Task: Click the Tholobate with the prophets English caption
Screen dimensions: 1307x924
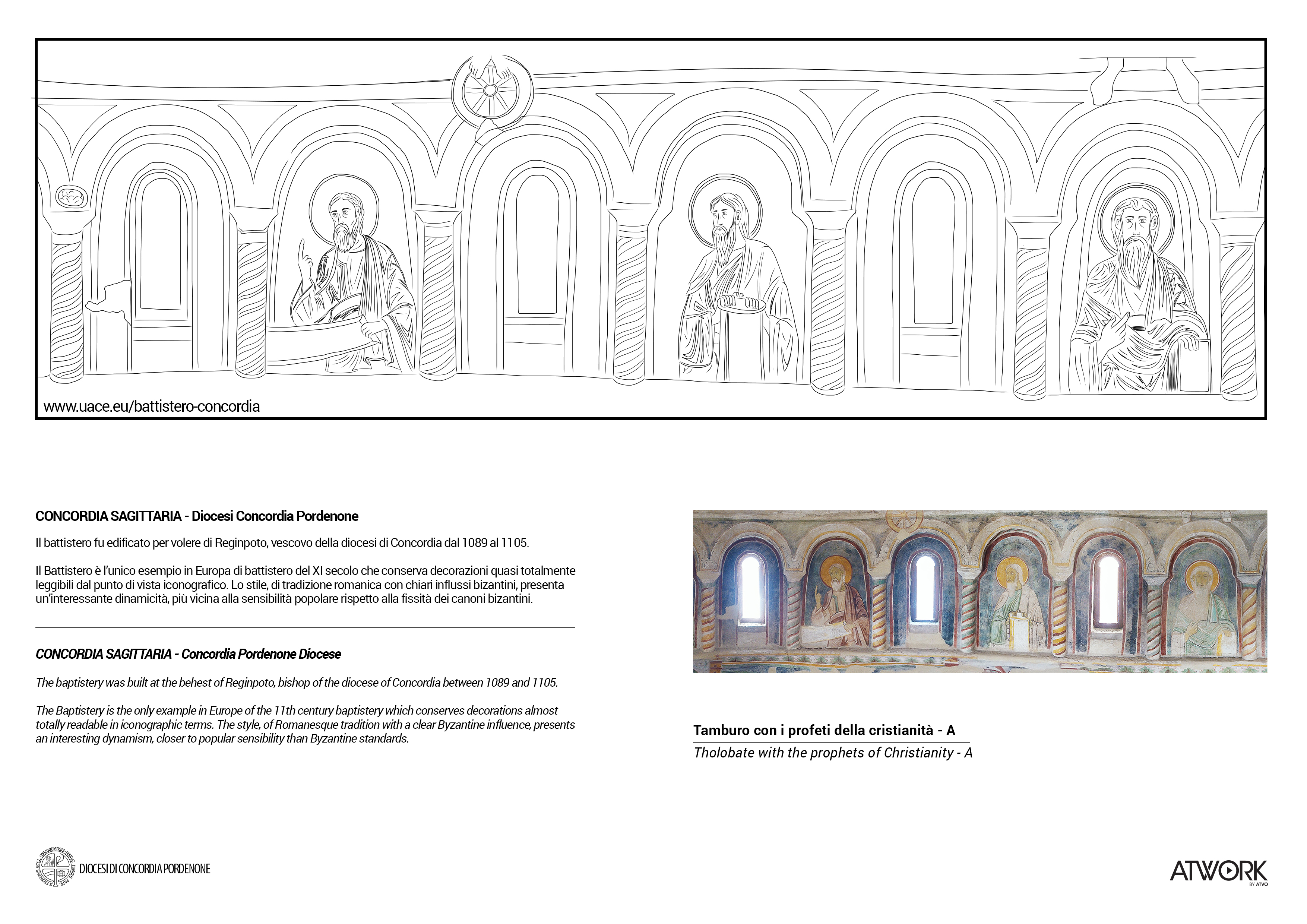Action: [832, 753]
